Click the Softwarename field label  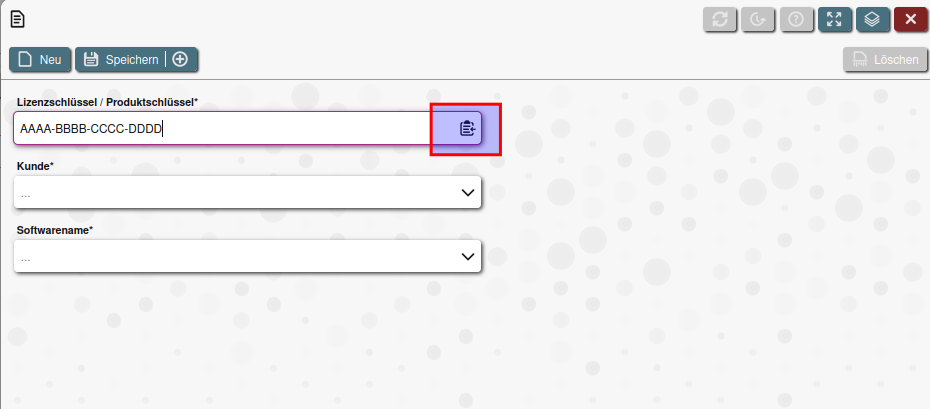coord(54,230)
